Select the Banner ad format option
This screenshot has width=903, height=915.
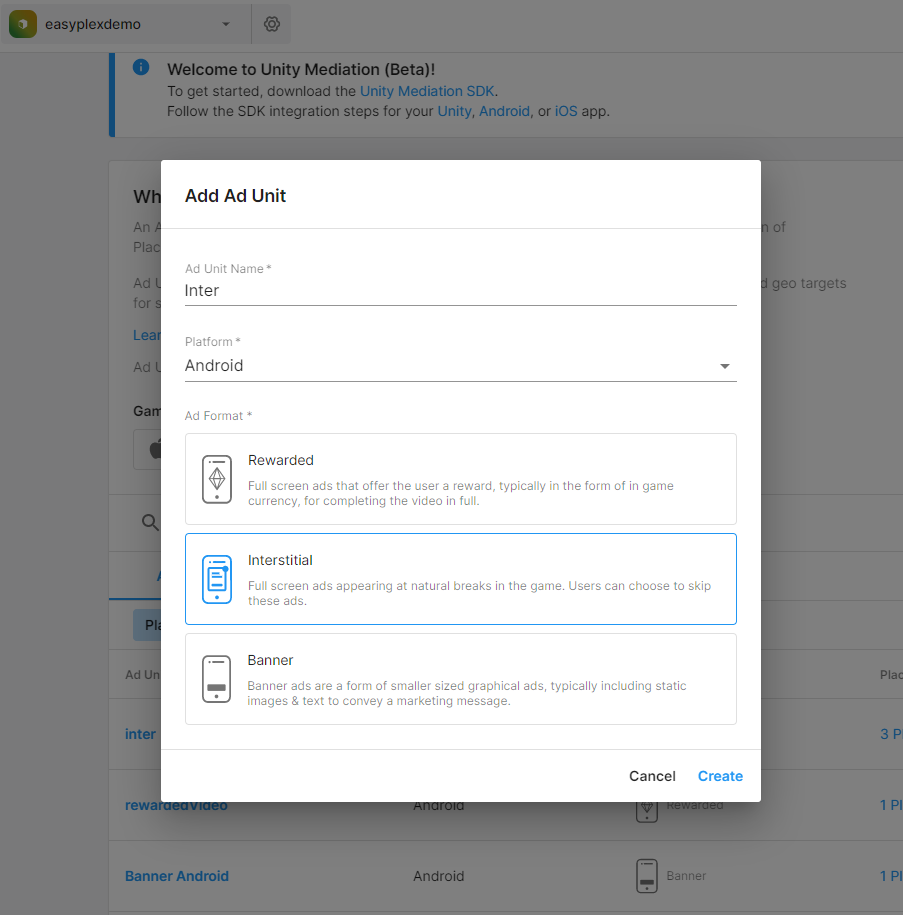[x=460, y=678]
